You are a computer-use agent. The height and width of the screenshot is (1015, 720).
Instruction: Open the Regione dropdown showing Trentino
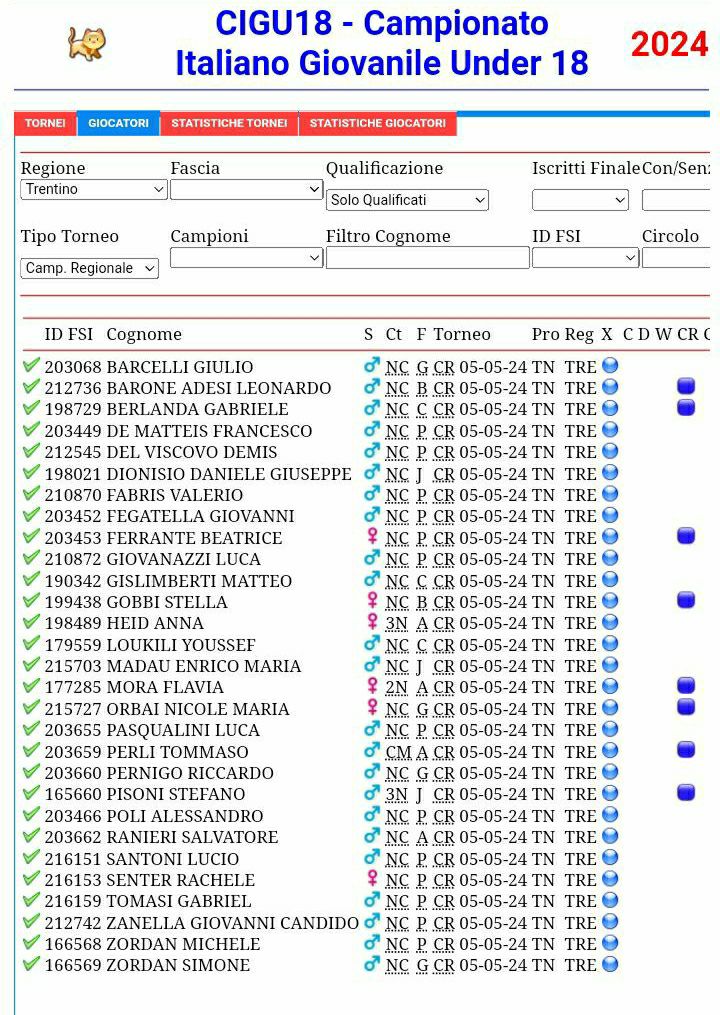(94, 189)
